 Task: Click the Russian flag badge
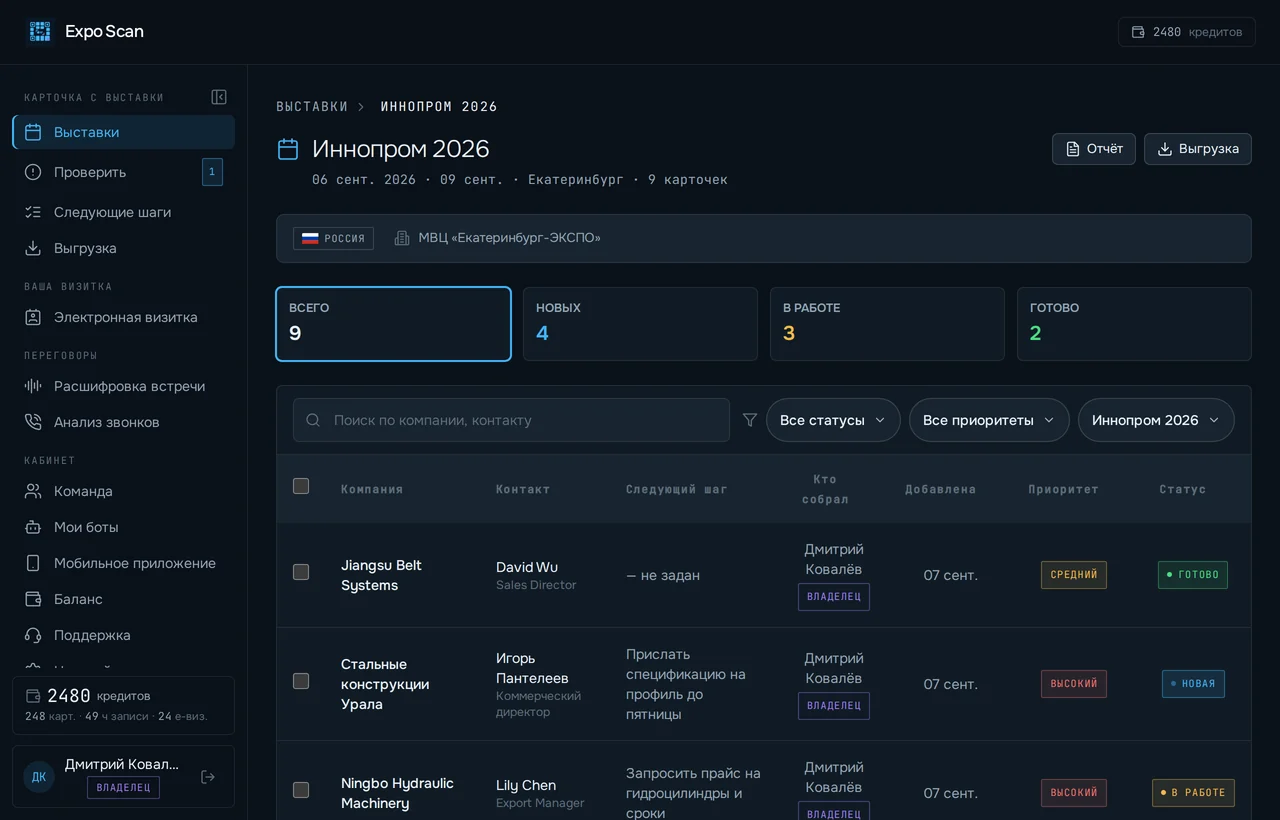(333, 238)
